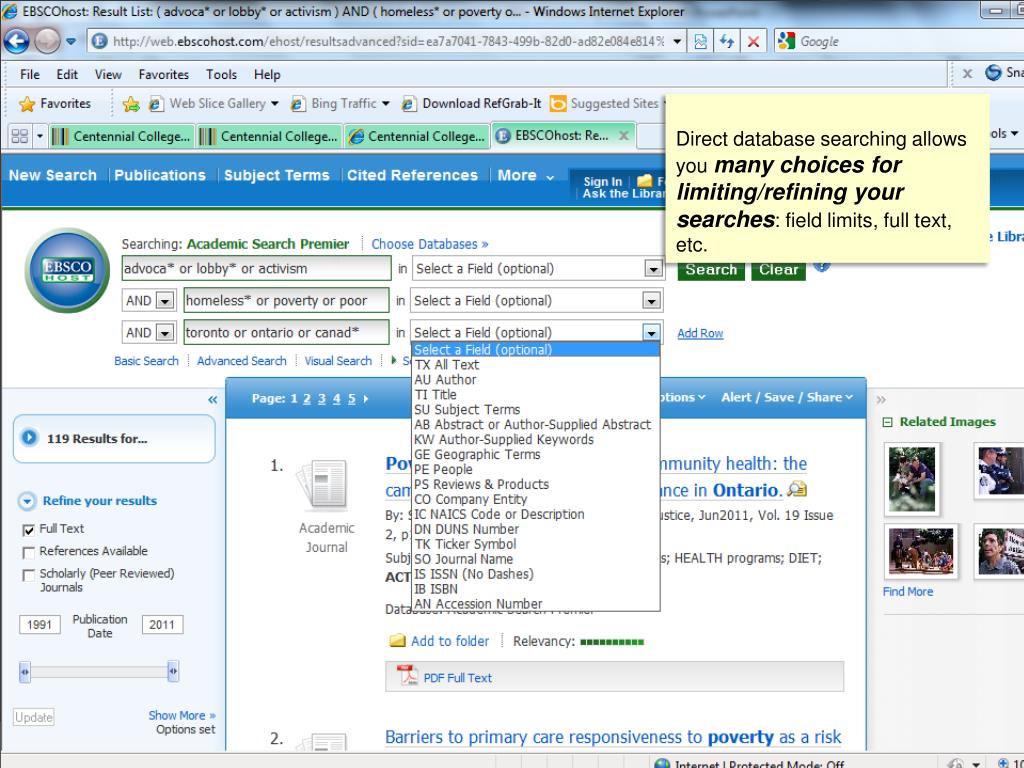Select AU Author from the field list

pyautogui.click(x=536, y=379)
